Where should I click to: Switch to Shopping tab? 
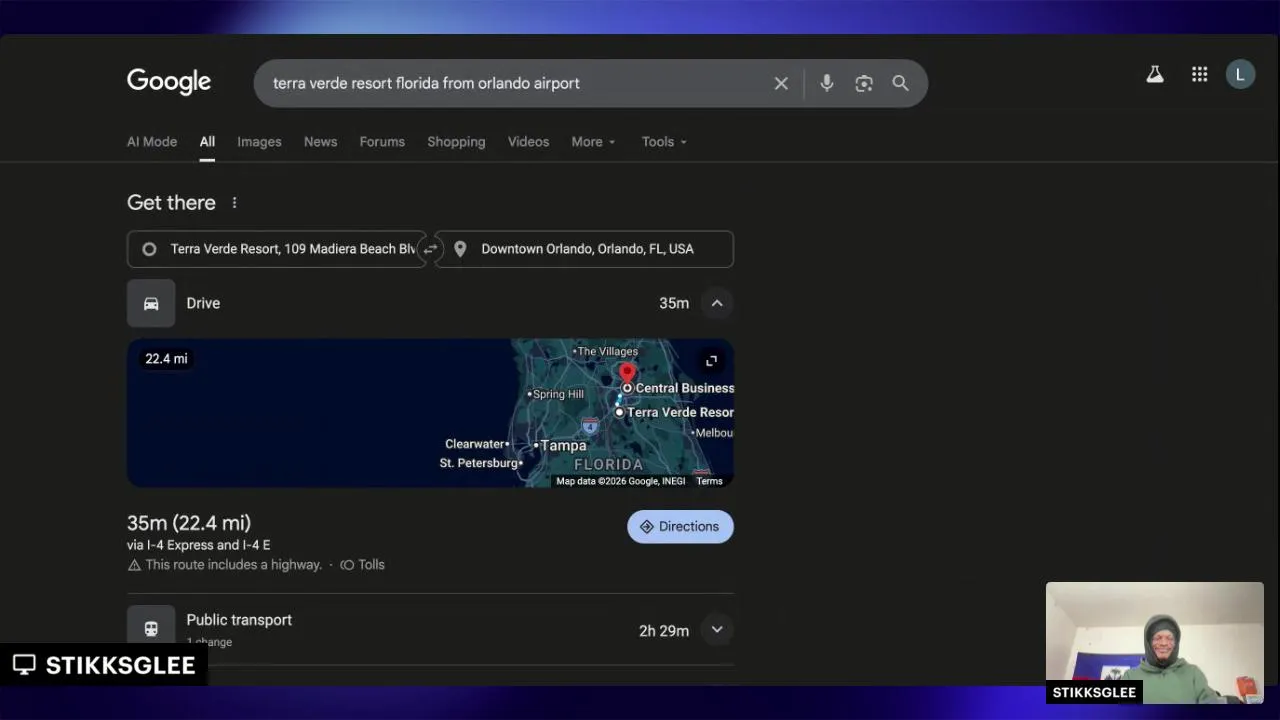[x=456, y=142]
